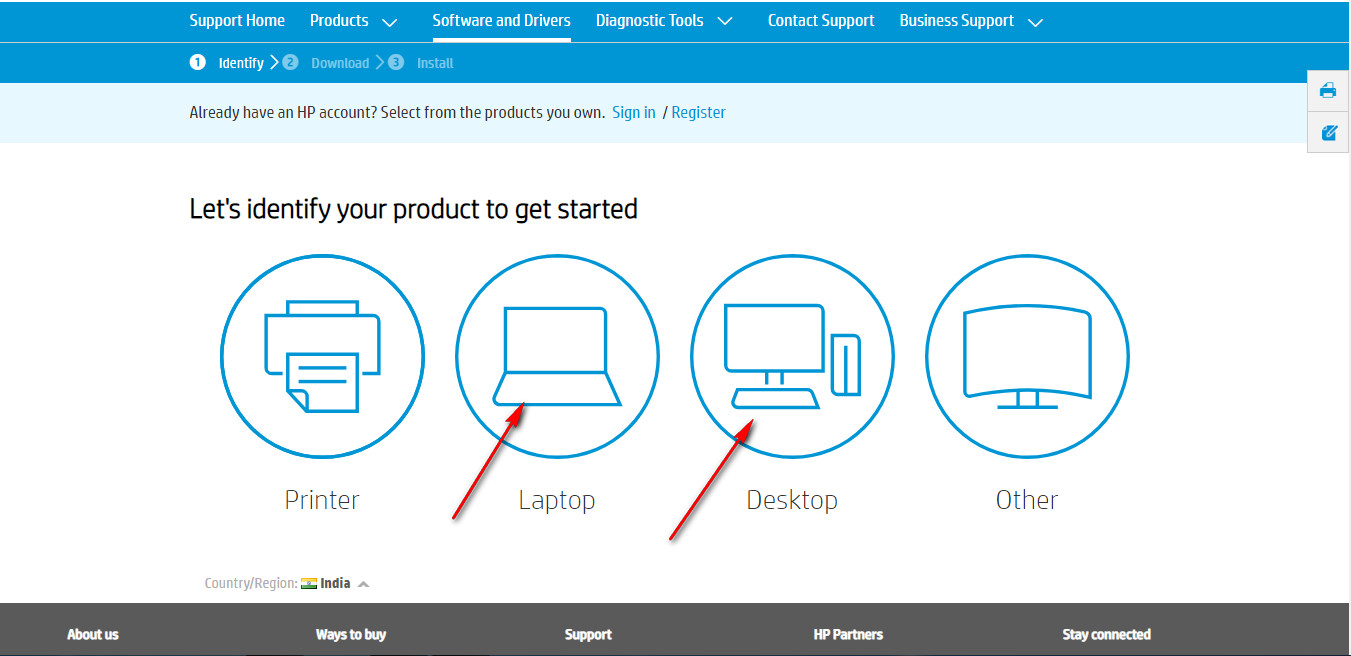Viewport: 1351px width, 656px height.
Task: Open Business Support menu
Action: pyautogui.click(x=957, y=21)
